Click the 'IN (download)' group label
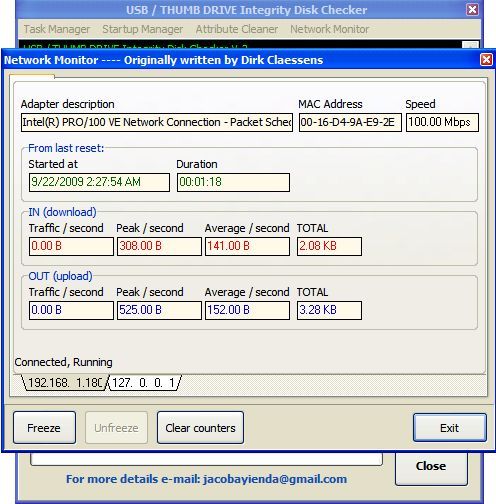Viewport: 496px width, 504px height. coord(62,212)
